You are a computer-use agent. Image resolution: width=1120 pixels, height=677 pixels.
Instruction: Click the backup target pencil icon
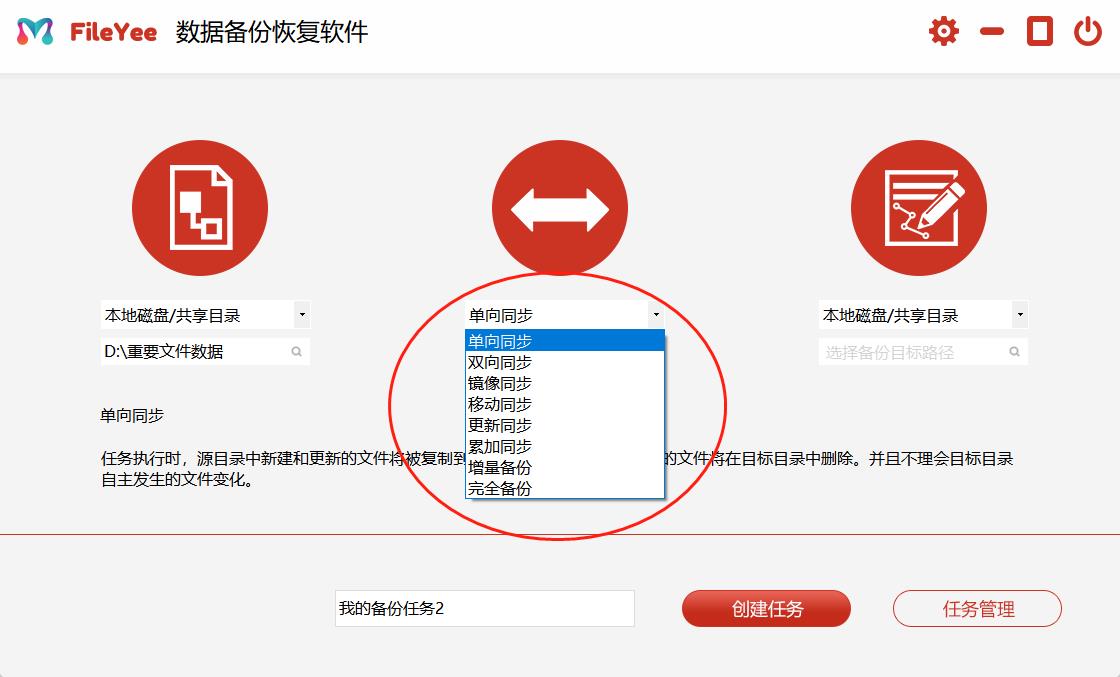[919, 207]
